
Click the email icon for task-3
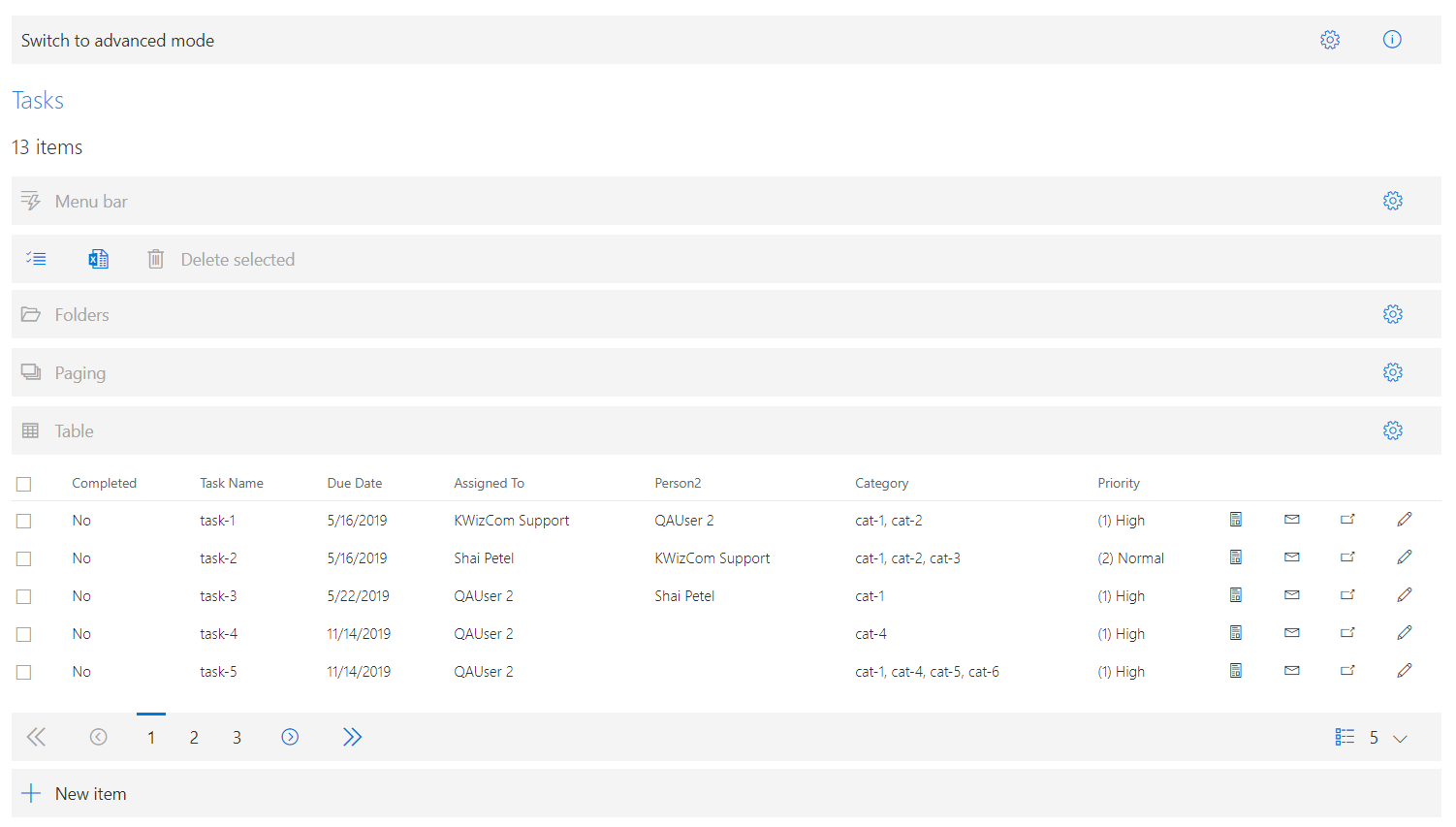[1291, 594]
